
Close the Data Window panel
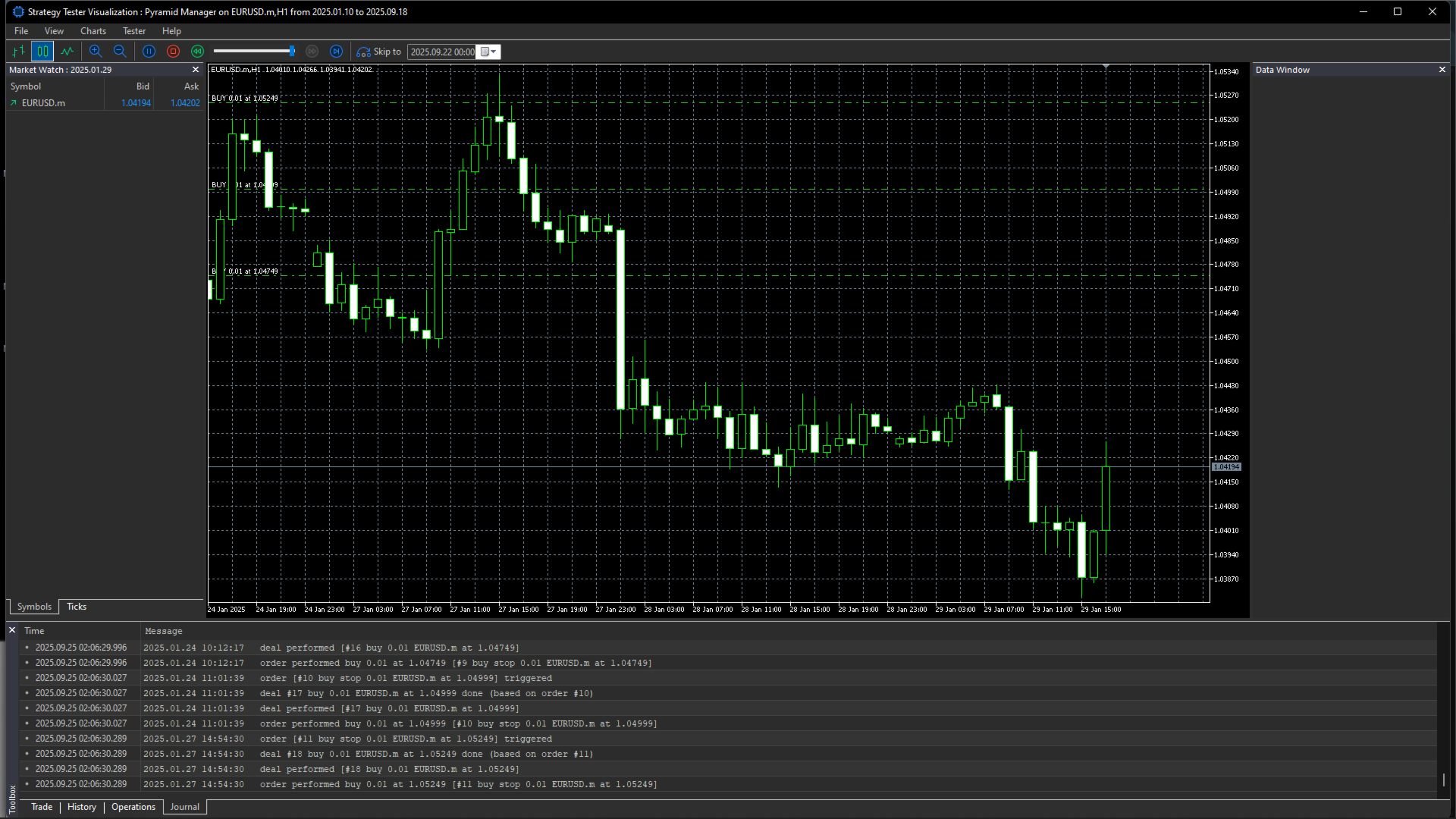[x=1442, y=70]
